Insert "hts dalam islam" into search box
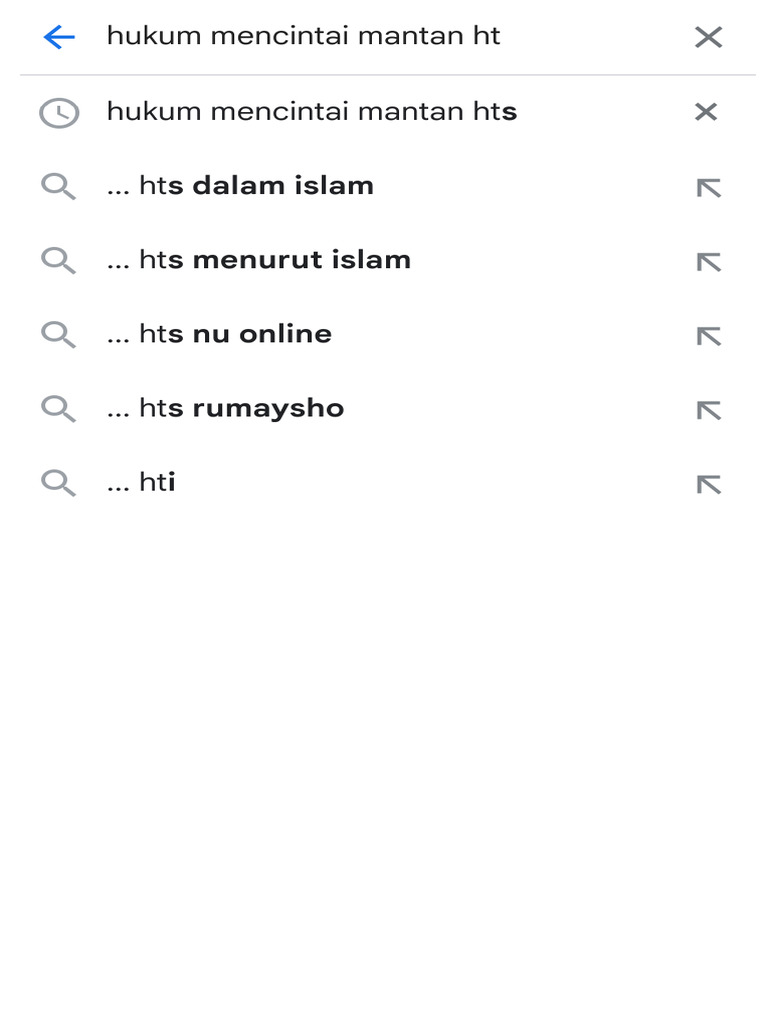768x1024 pixels. 708,187
